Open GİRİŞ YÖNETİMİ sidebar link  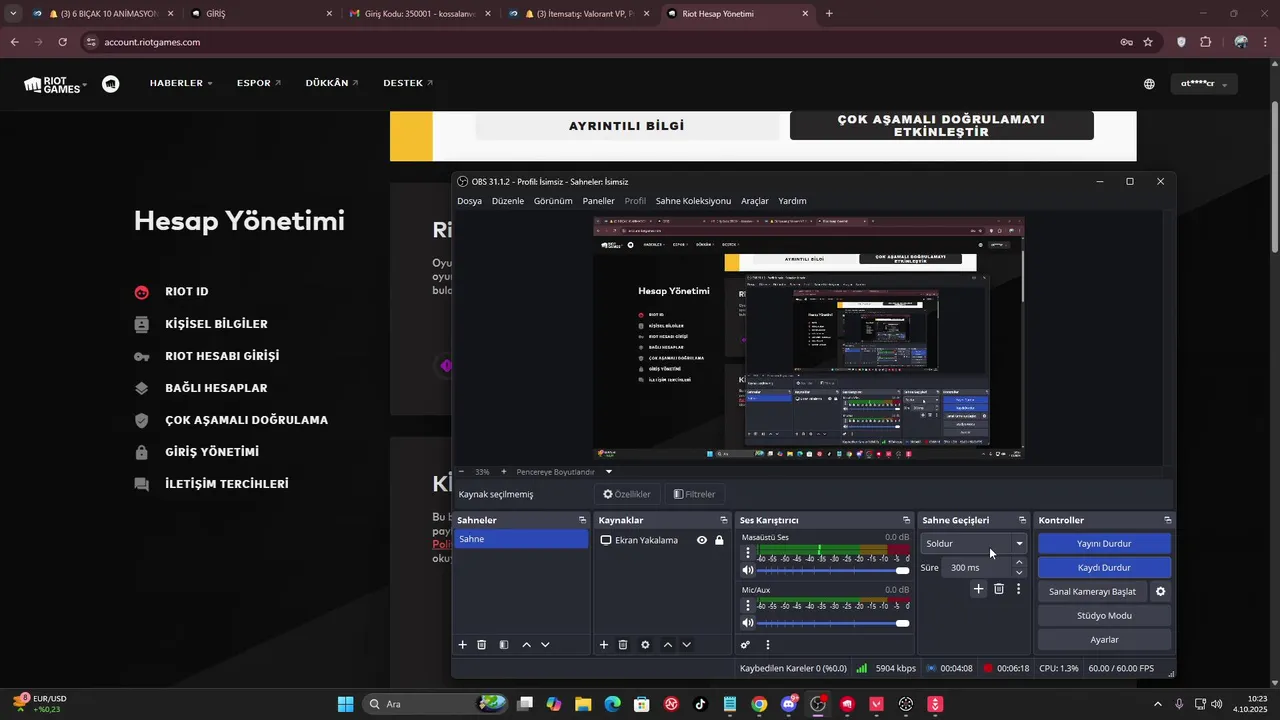212,452
